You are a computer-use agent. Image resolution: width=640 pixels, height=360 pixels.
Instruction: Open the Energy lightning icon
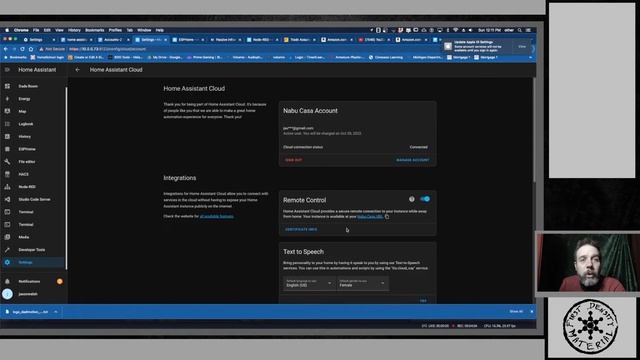coord(7,99)
